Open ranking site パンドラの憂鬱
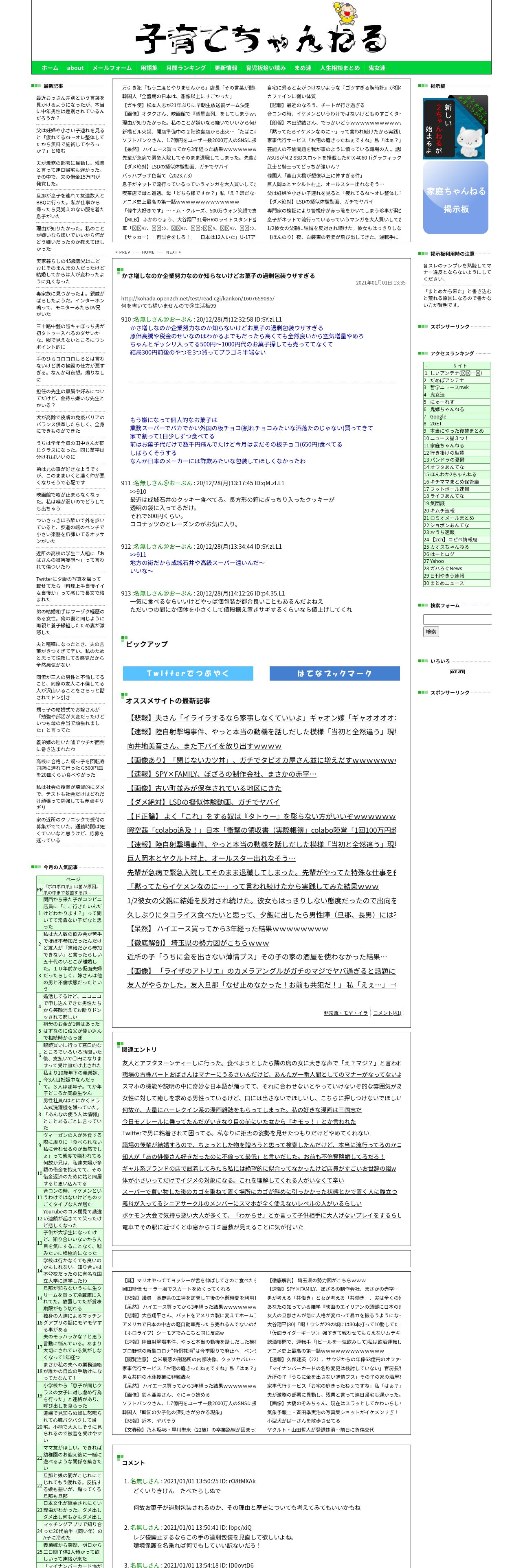The width and height of the screenshot is (523, 1568). coord(447,460)
